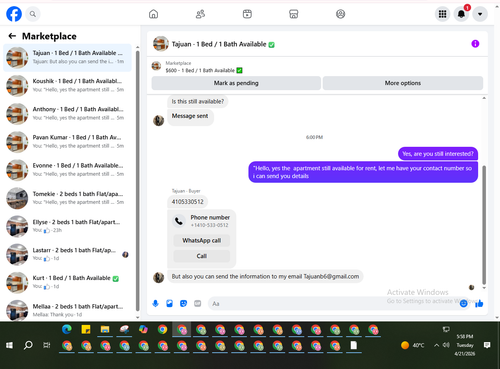Go back with the Marketplace arrow
The image size is (500, 369).
pyautogui.click(x=12, y=36)
